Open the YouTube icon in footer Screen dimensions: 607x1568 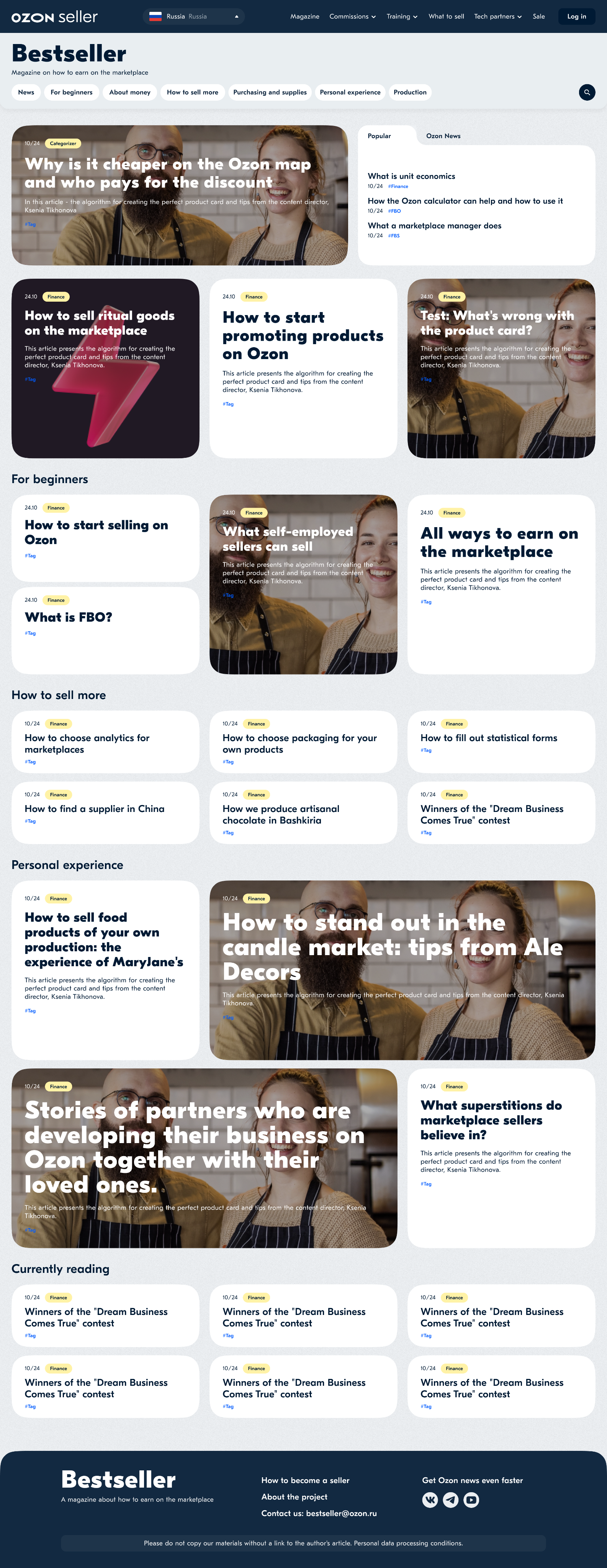(x=471, y=1499)
